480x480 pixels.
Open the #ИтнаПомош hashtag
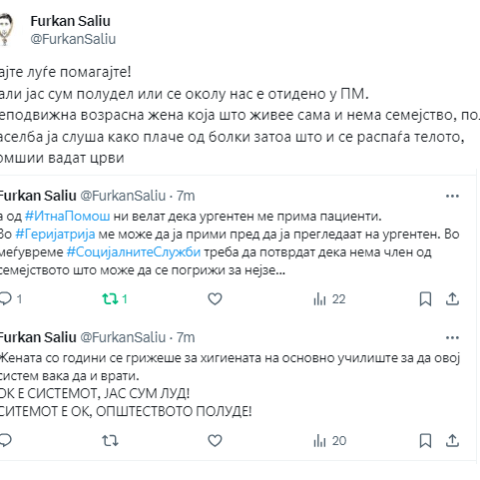point(67,216)
